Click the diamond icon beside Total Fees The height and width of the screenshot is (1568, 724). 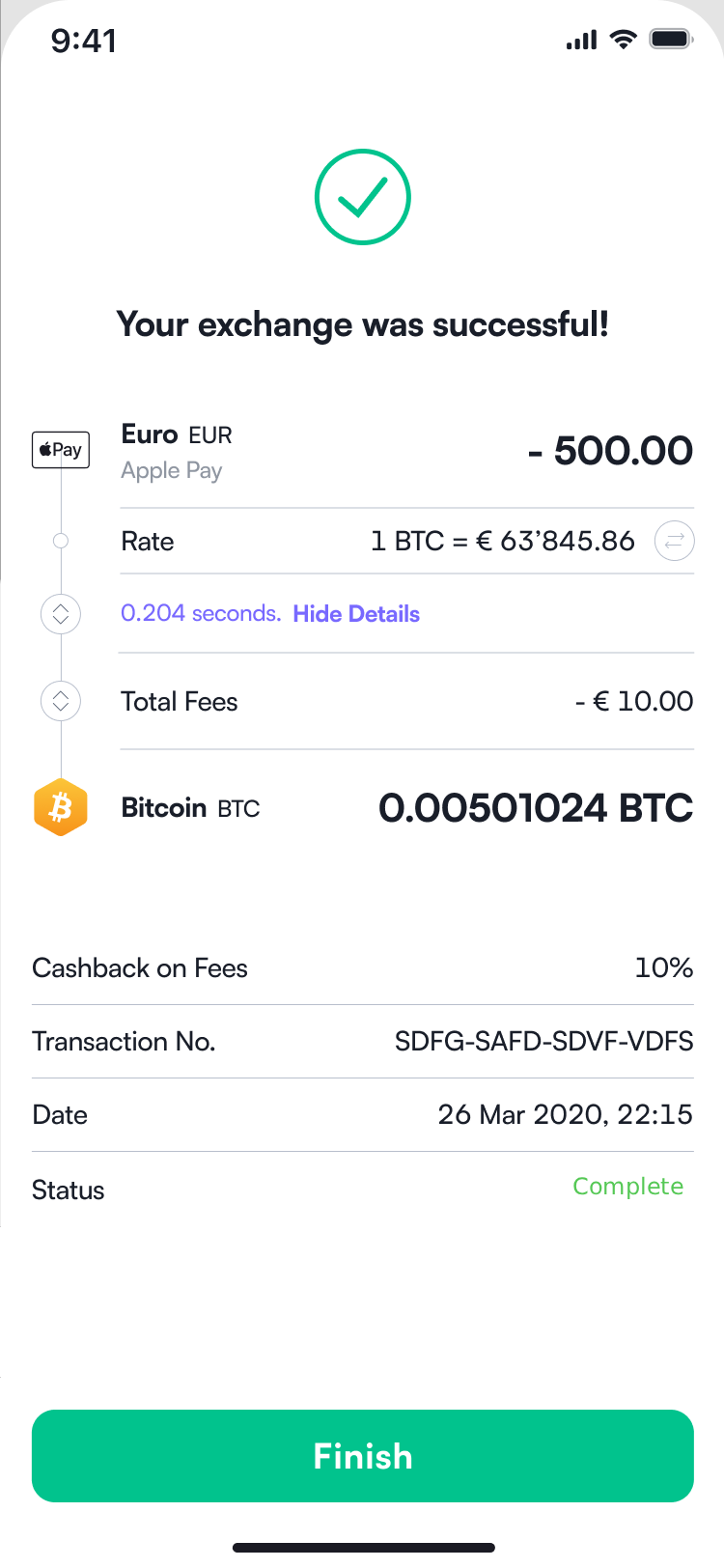click(61, 701)
